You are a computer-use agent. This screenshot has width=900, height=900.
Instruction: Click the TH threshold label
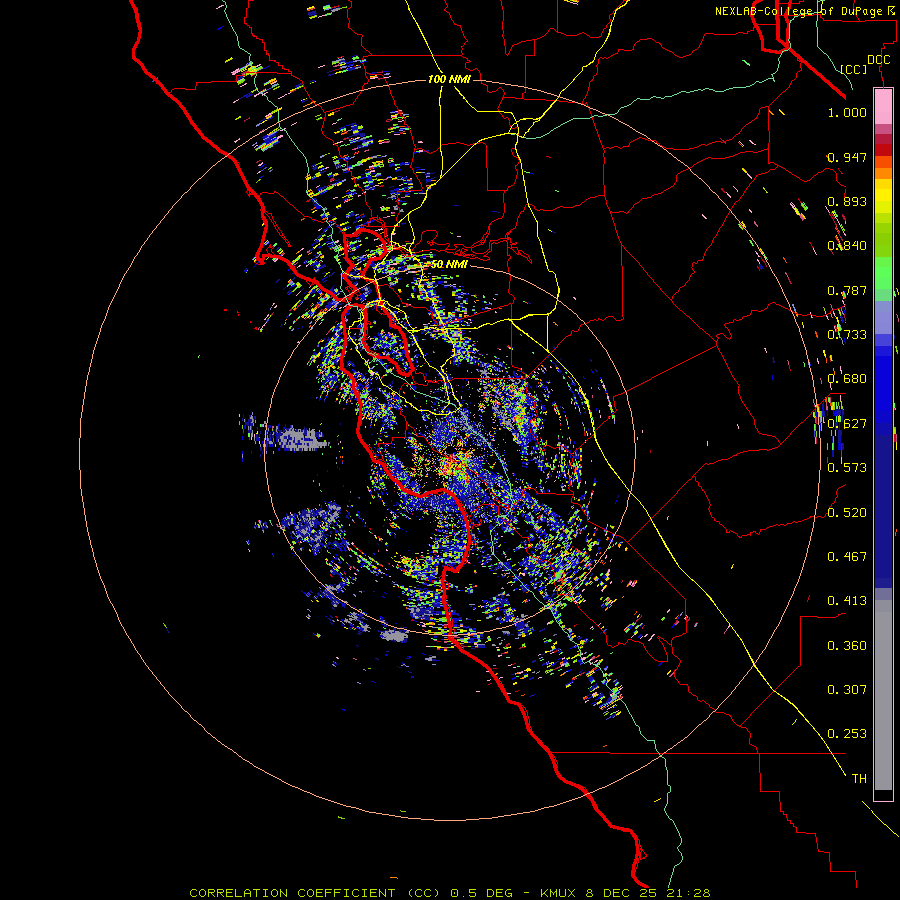859,778
